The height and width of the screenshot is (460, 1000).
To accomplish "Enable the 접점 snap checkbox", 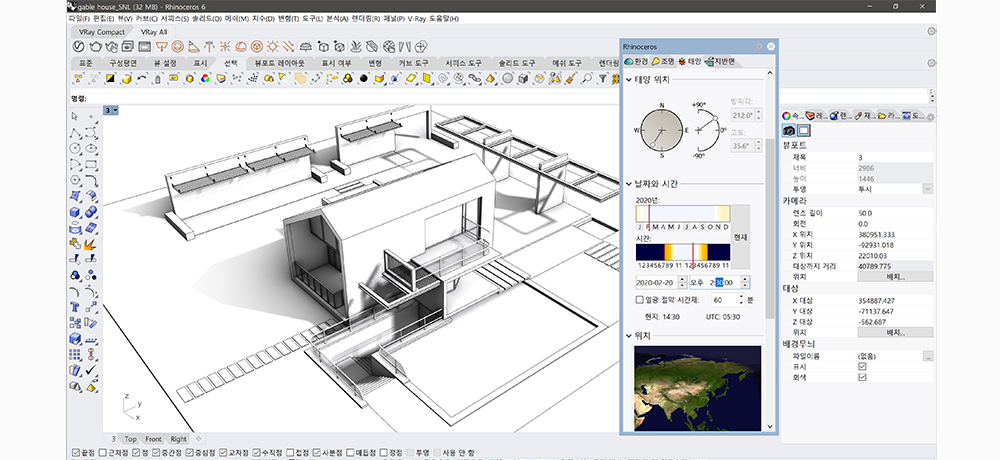I will pos(291,452).
